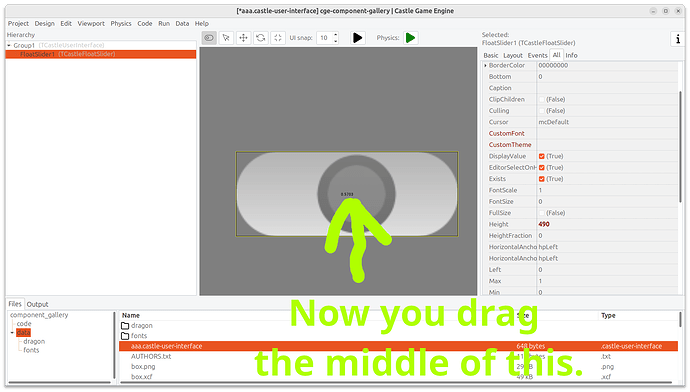Image resolution: width=690 pixels, height=392 pixels.
Task: Switch to the Events properties tab
Action: click(x=537, y=55)
